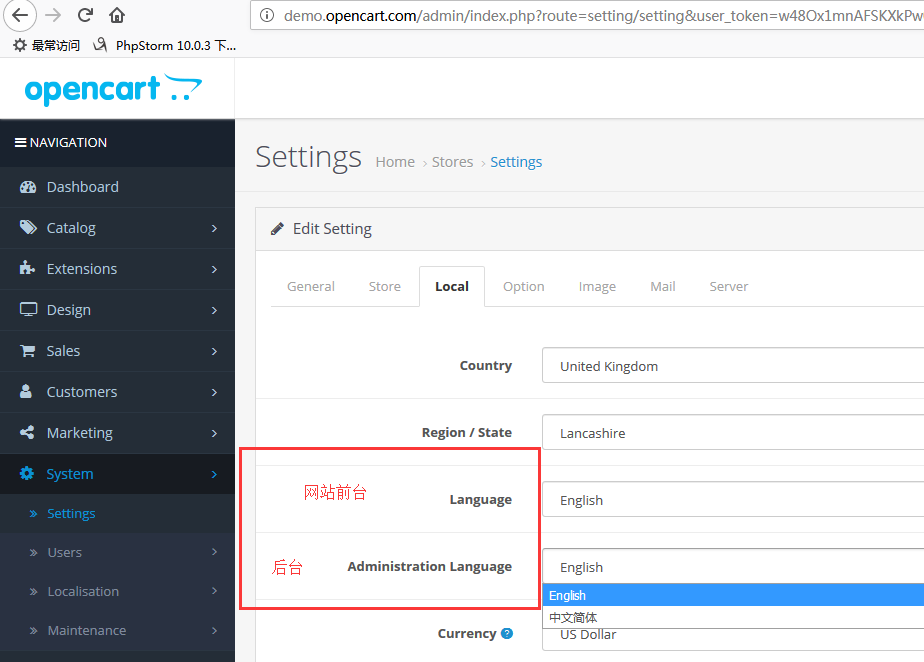Choose English in the open dropdown list
Image resolution: width=924 pixels, height=662 pixels.
click(x=733, y=595)
